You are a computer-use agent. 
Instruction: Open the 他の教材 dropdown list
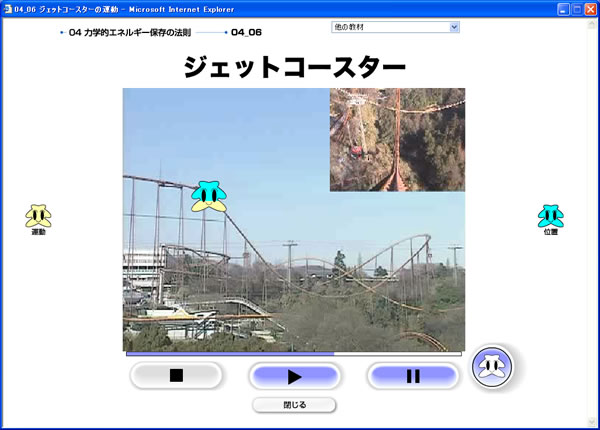(x=396, y=27)
